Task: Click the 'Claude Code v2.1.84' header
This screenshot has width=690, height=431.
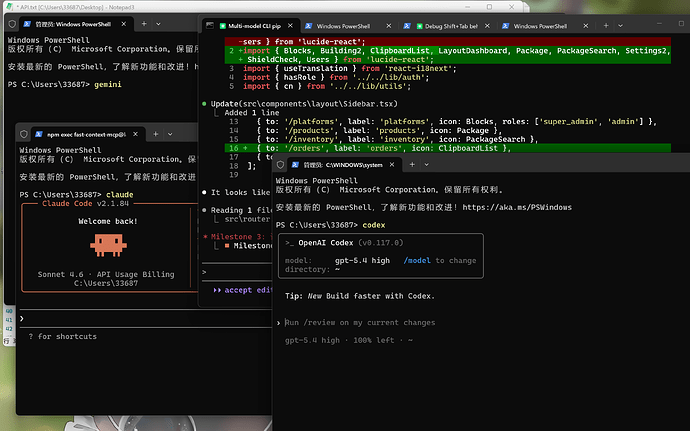Action: 85,203
